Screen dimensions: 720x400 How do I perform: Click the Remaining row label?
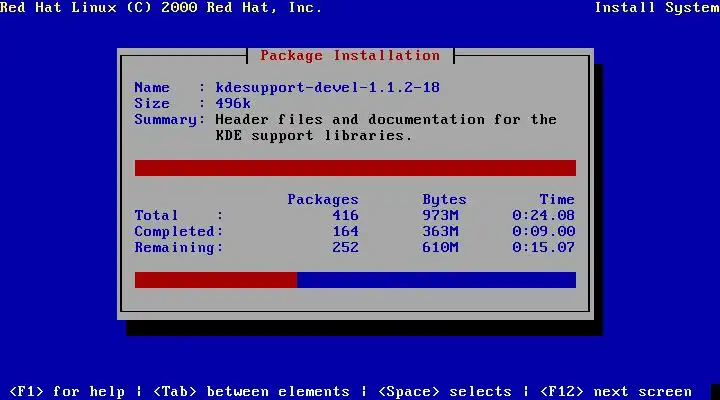click(x=174, y=248)
